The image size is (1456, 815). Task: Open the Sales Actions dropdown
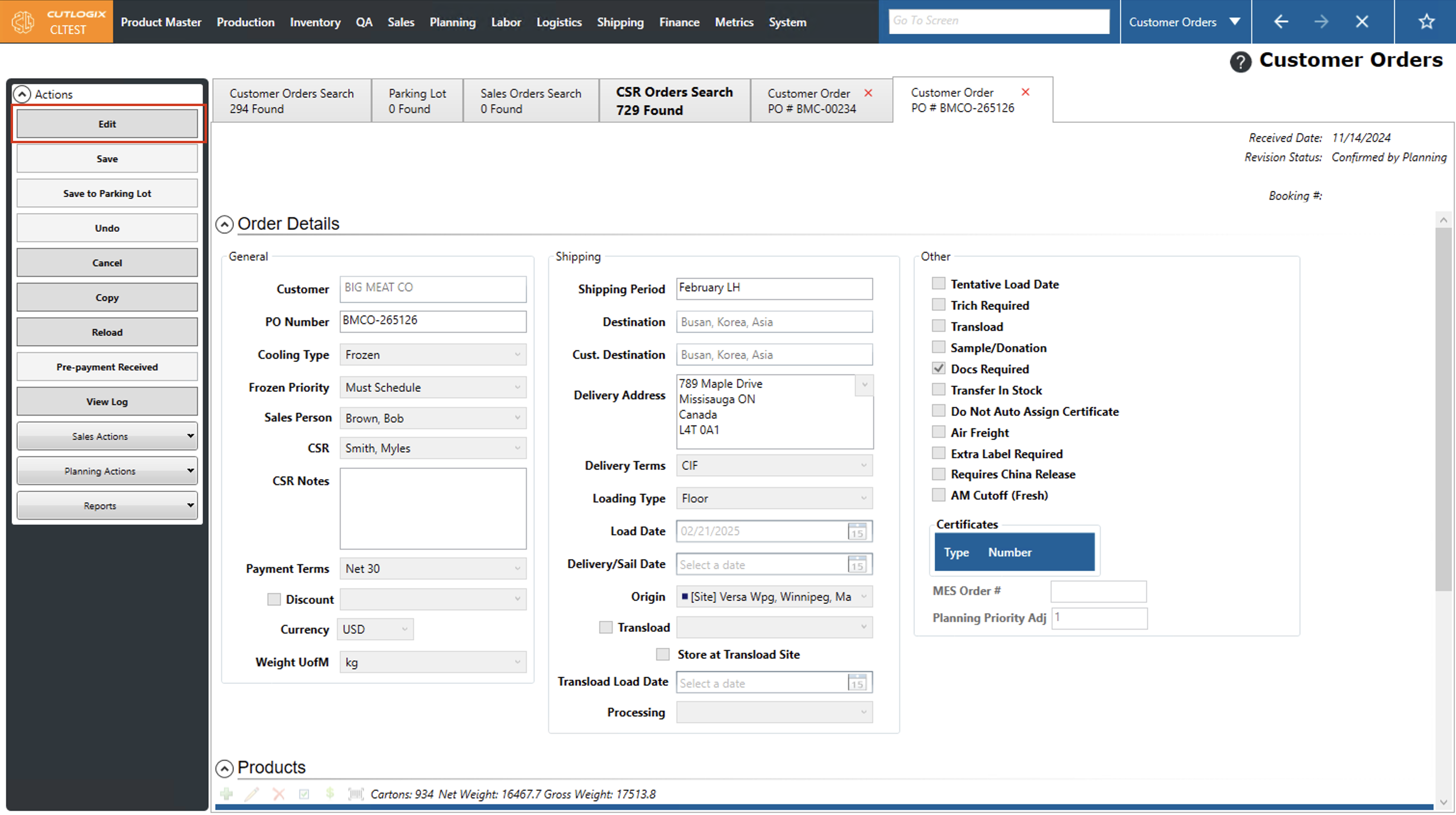click(x=107, y=436)
